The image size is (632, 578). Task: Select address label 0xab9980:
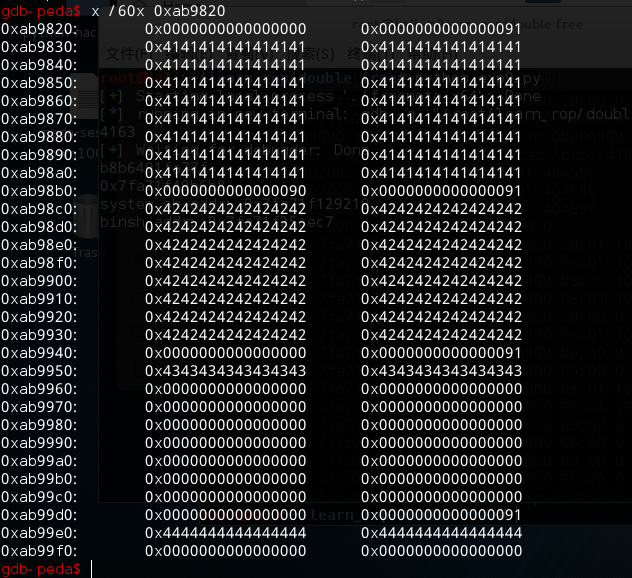(39, 425)
